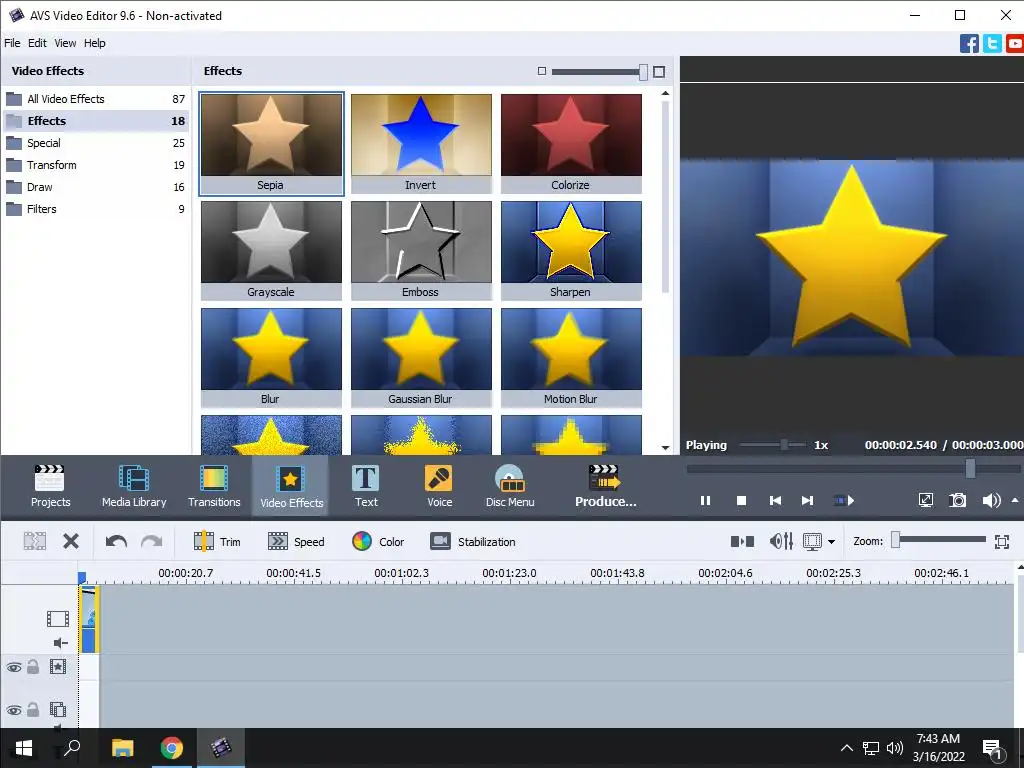Toggle visibility of the overlay track

14,709
